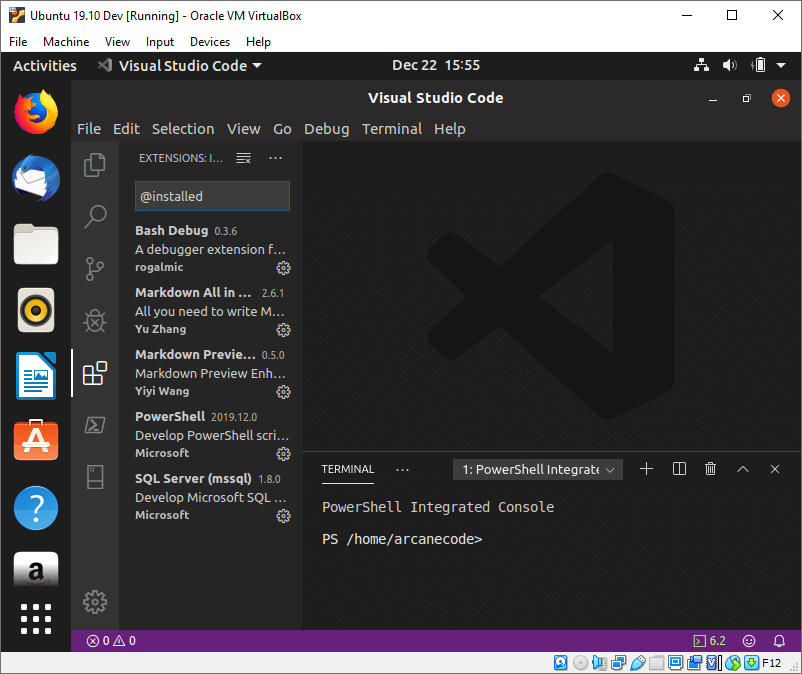This screenshot has height=674, width=802.
Task: Open the Markdown All in One manage gear
Action: point(283,330)
